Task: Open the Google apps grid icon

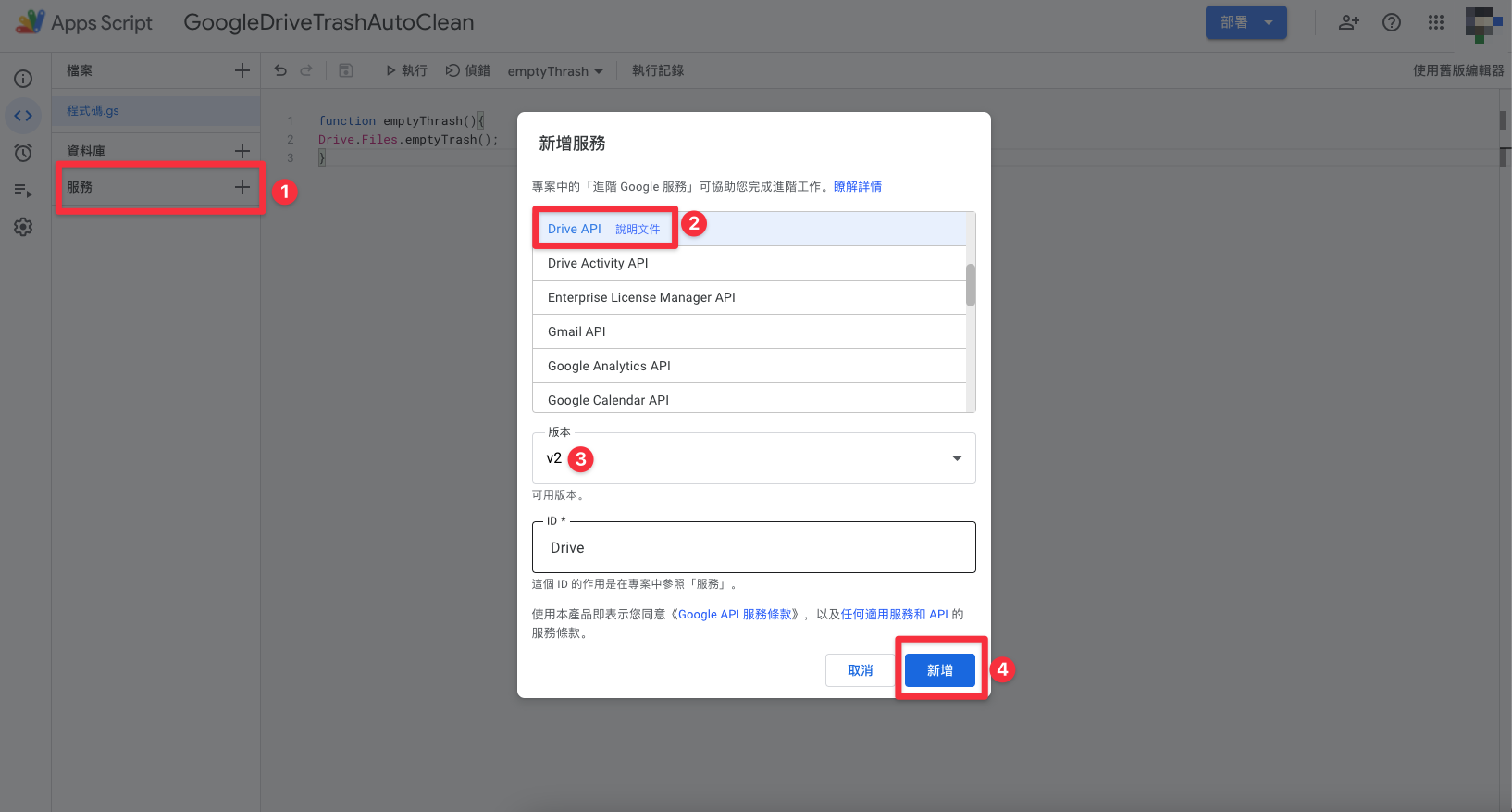Action: [x=1436, y=22]
